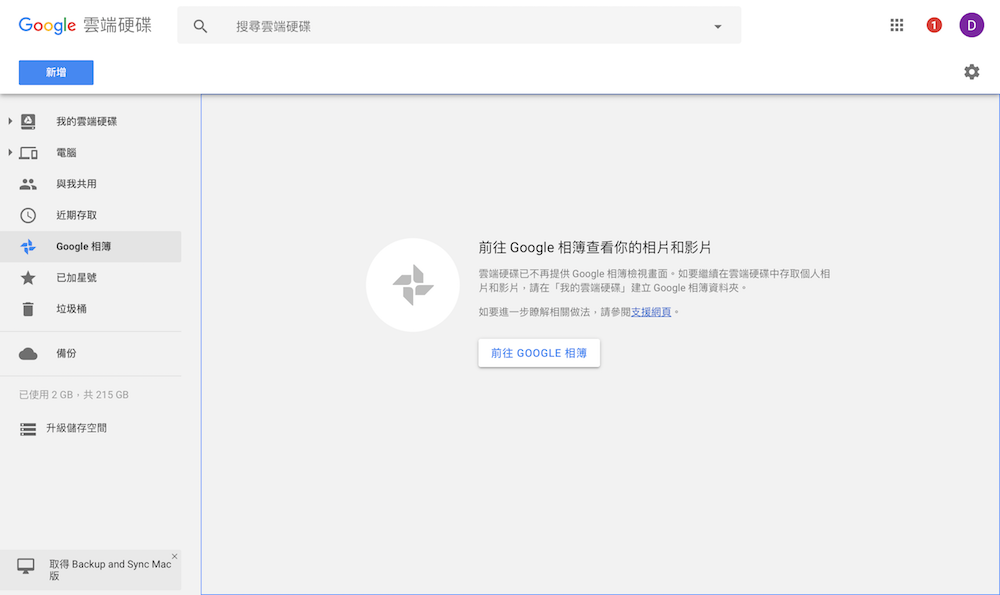
Task: Expand 我的雲端硬碟 in the sidebar
Action: (x=9, y=121)
